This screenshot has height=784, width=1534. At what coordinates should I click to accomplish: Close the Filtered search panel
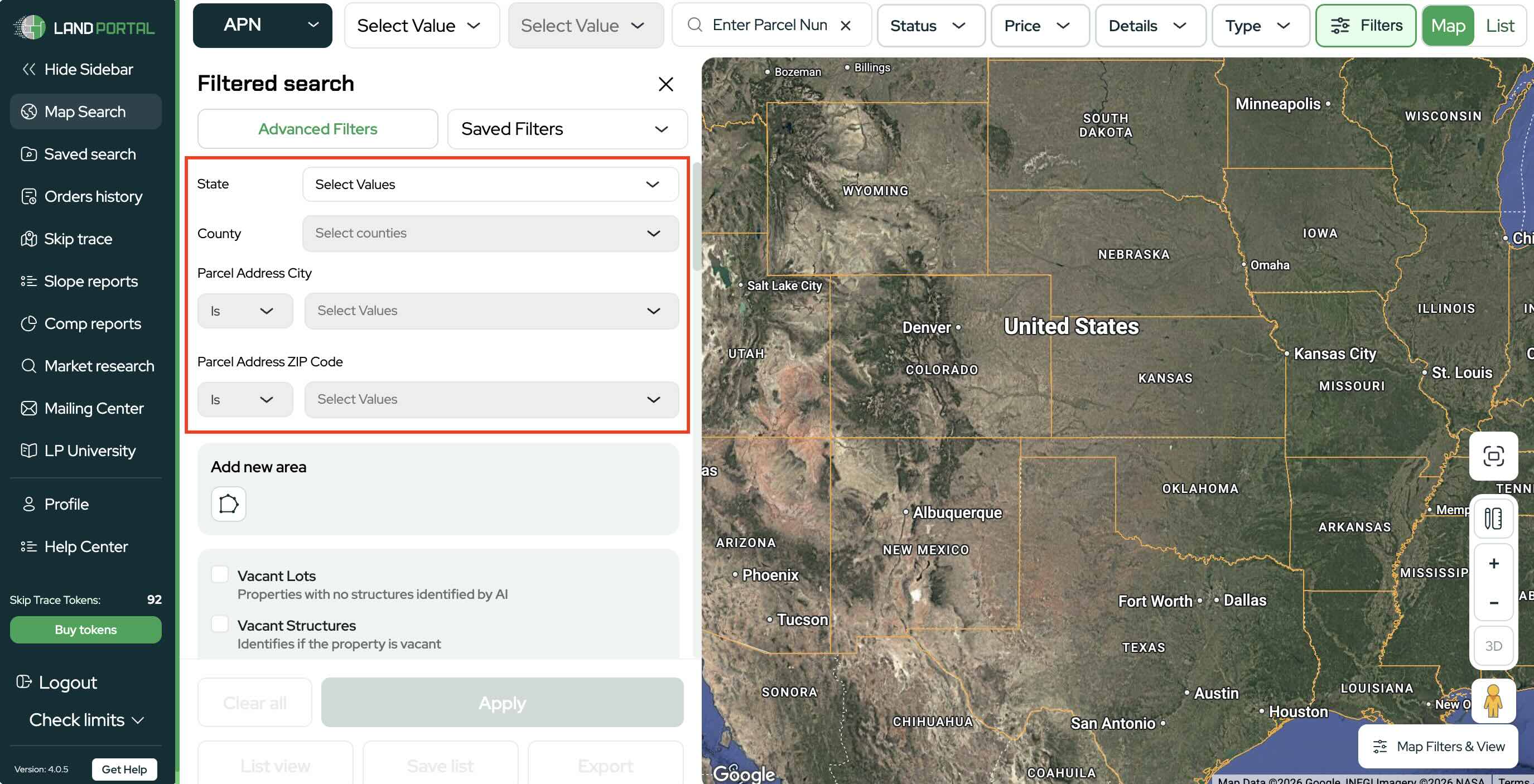[665, 84]
